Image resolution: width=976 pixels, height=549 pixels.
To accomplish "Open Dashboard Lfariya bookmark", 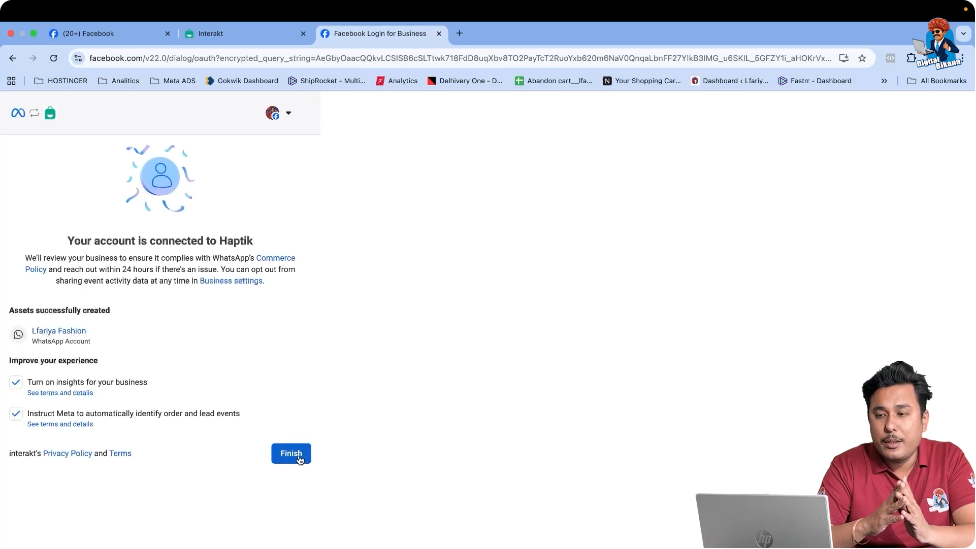I will point(730,81).
